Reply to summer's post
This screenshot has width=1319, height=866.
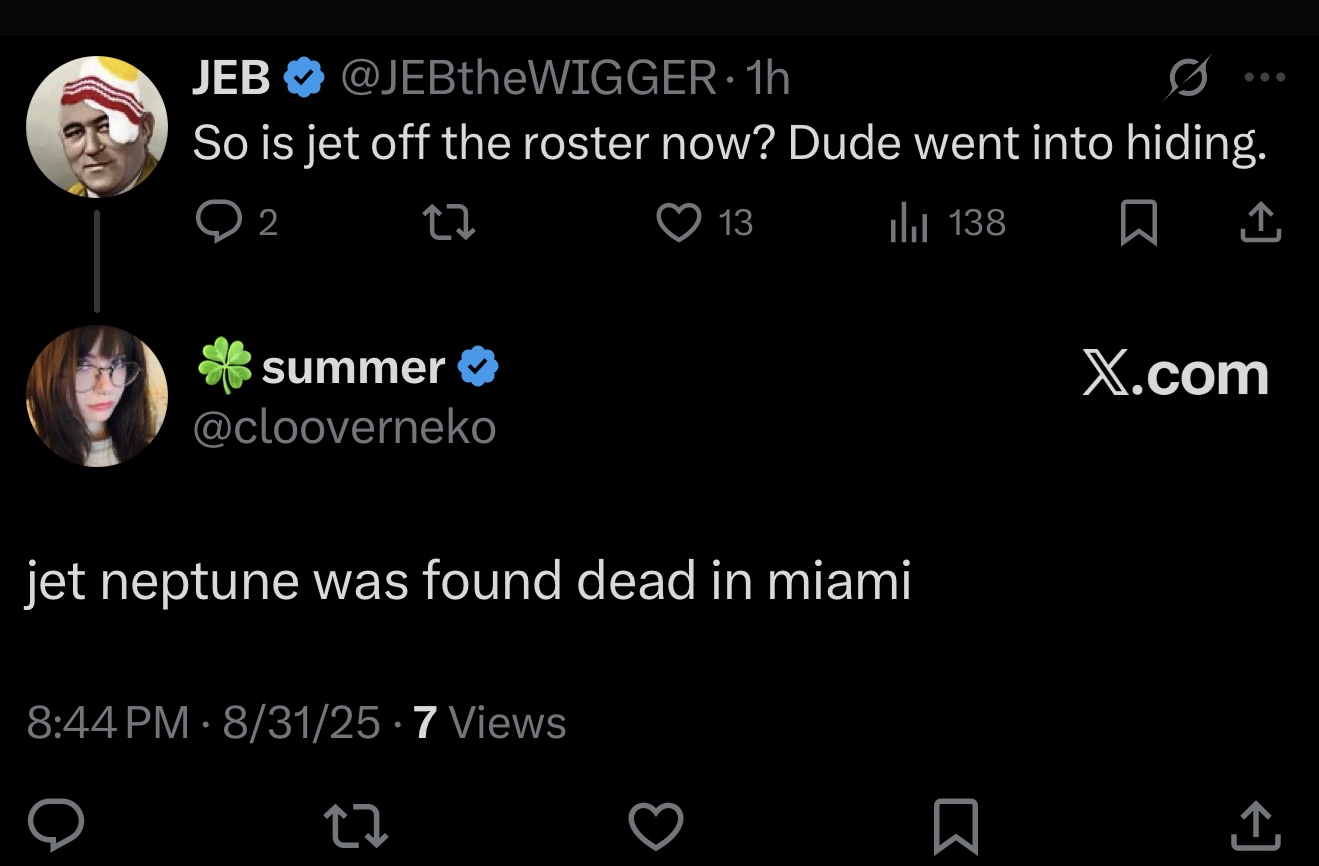coord(55,824)
